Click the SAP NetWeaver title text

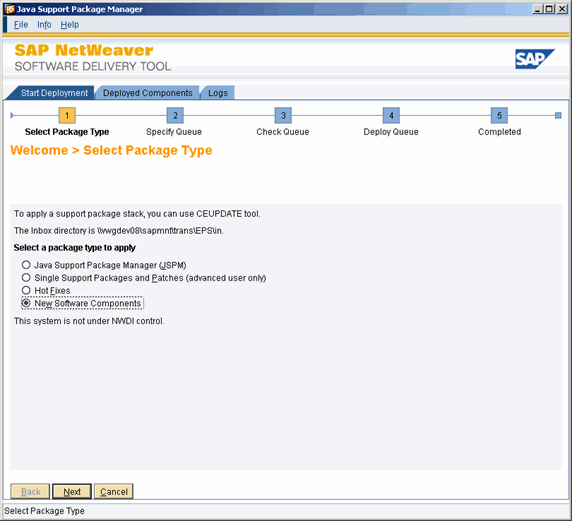click(x=84, y=50)
